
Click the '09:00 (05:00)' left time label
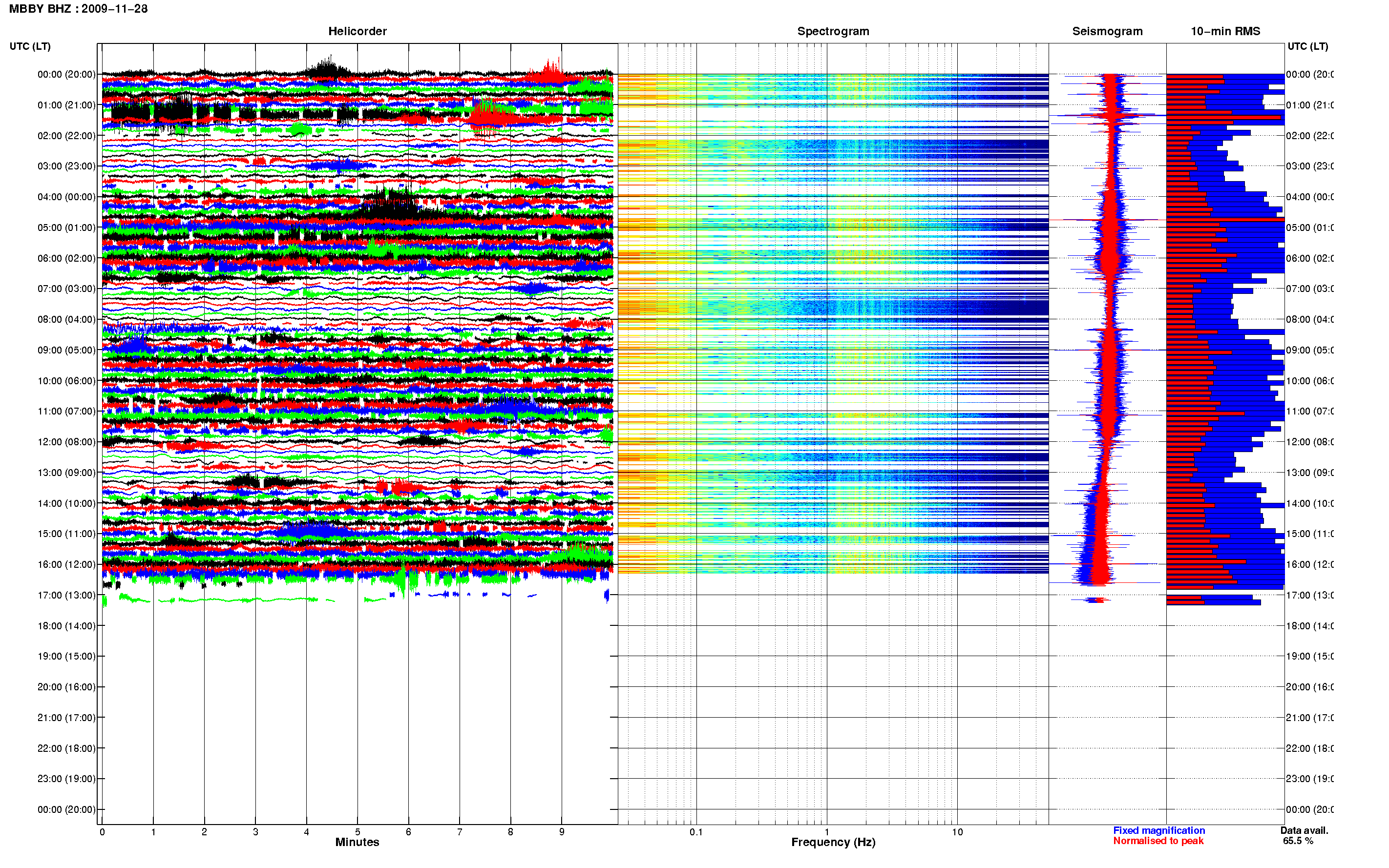66,350
